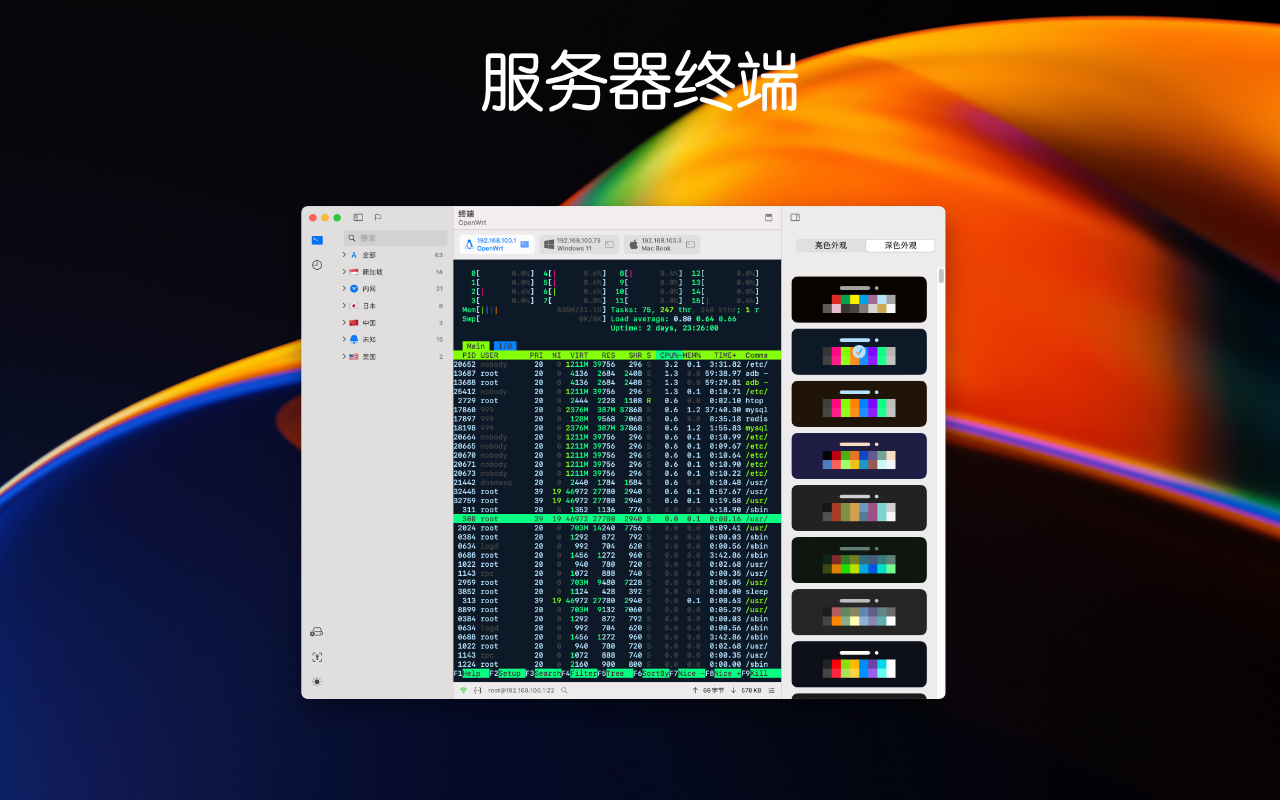Open the history clock icon in left rail
The width and height of the screenshot is (1280, 800).
point(317,265)
